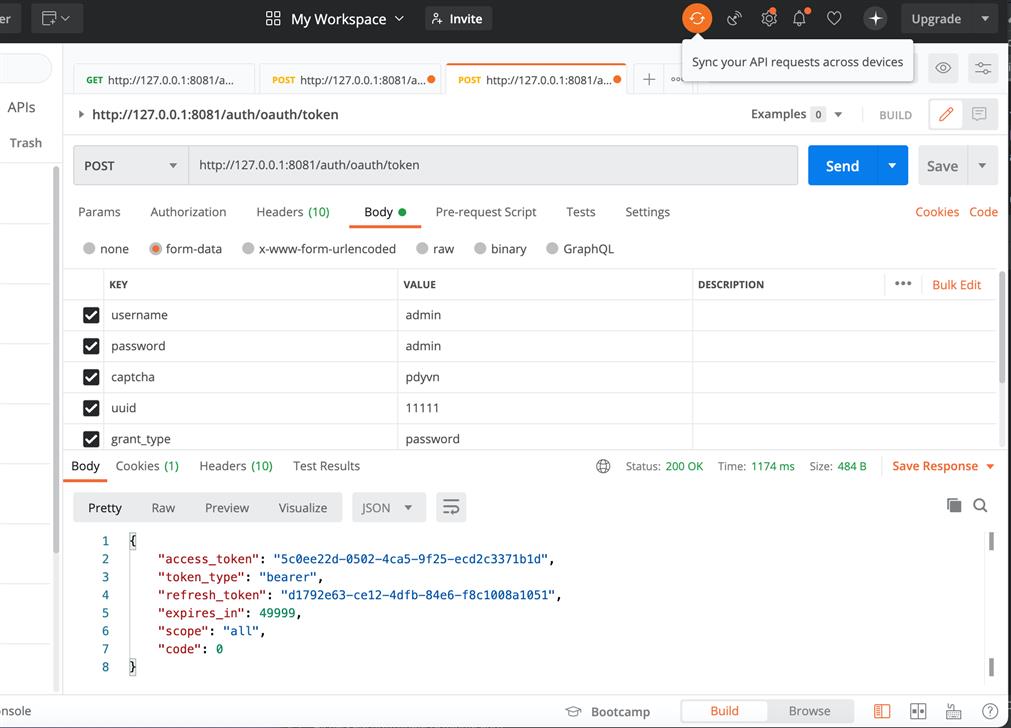Switch to Browse mode
This screenshot has height=728, width=1011.
point(809,711)
